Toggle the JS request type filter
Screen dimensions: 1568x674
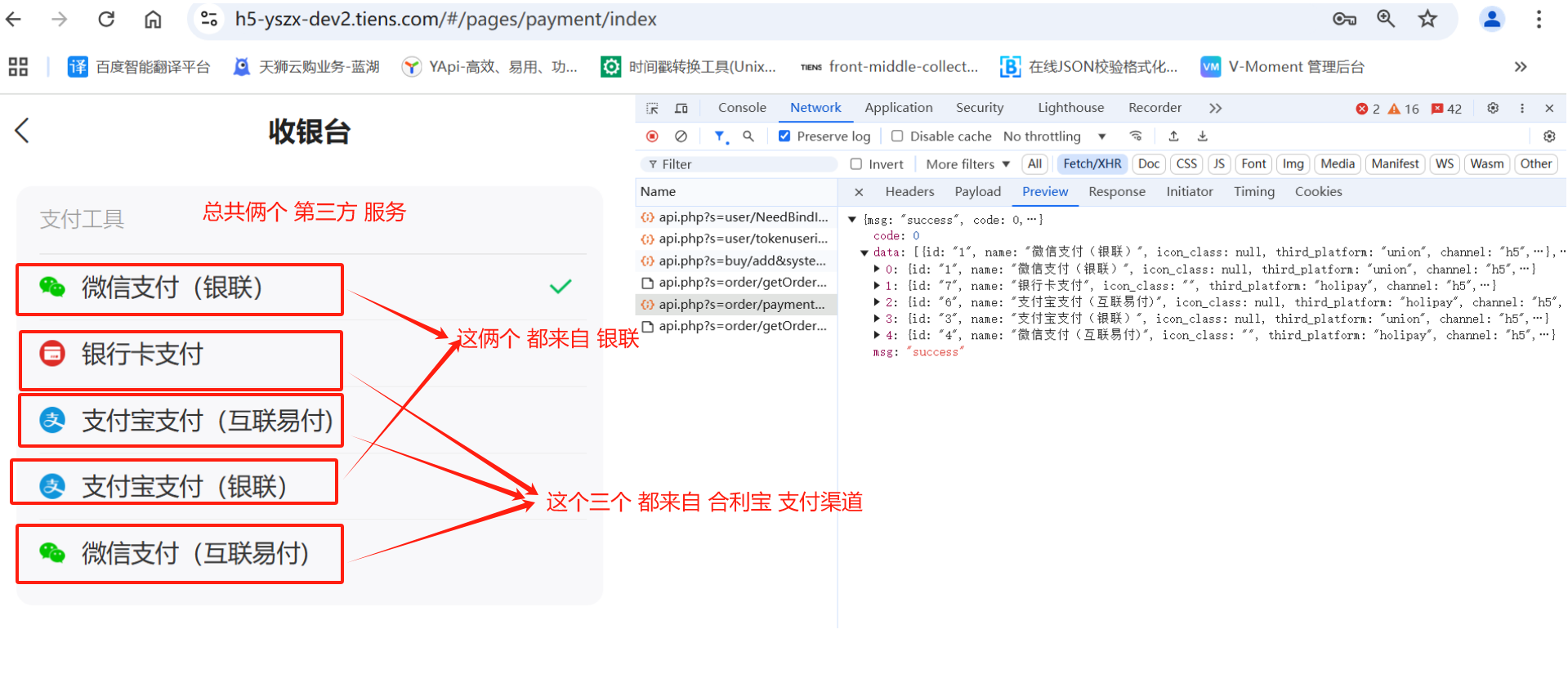click(1219, 164)
